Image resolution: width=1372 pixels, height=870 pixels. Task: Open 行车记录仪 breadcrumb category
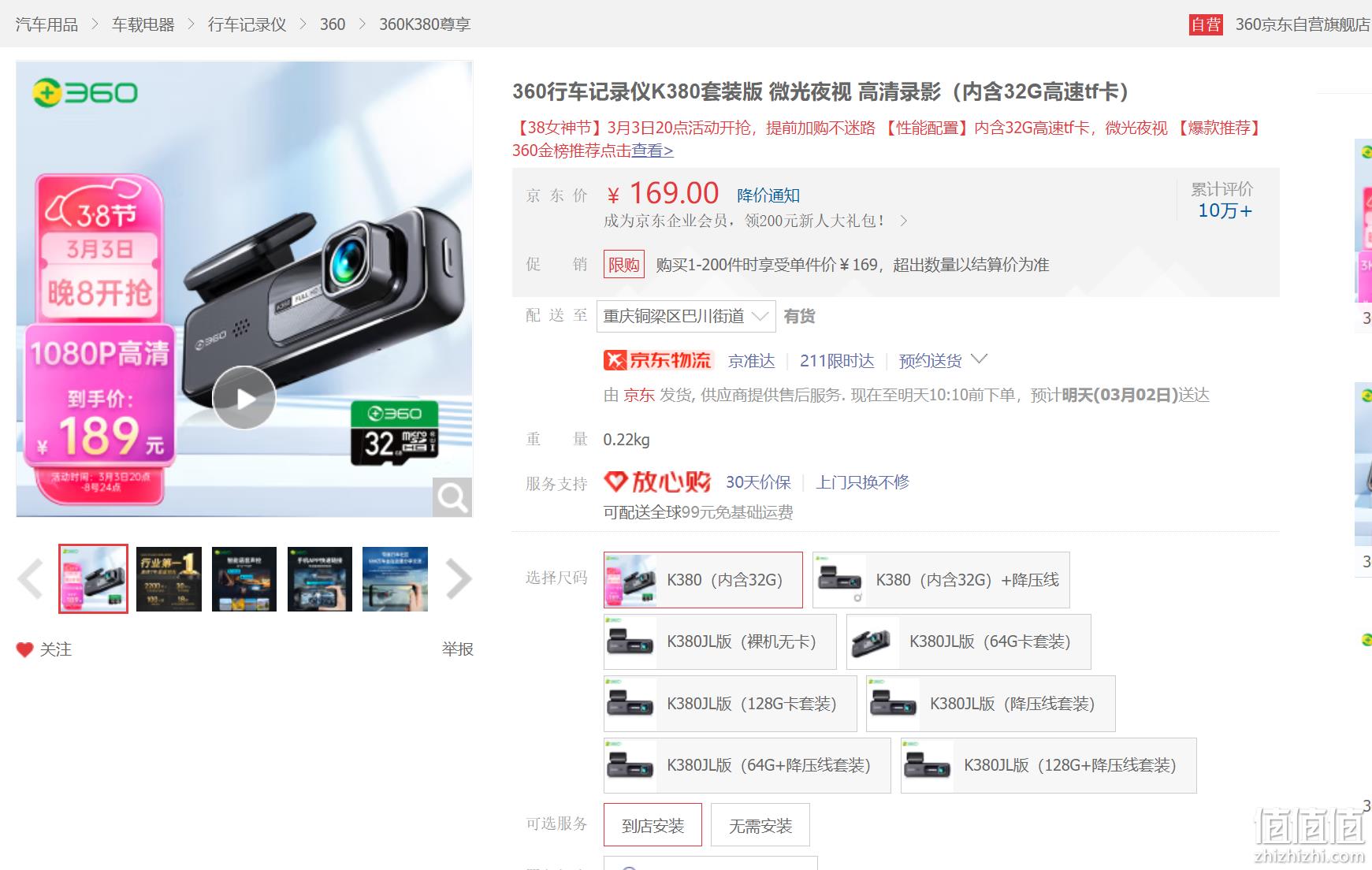[247, 24]
